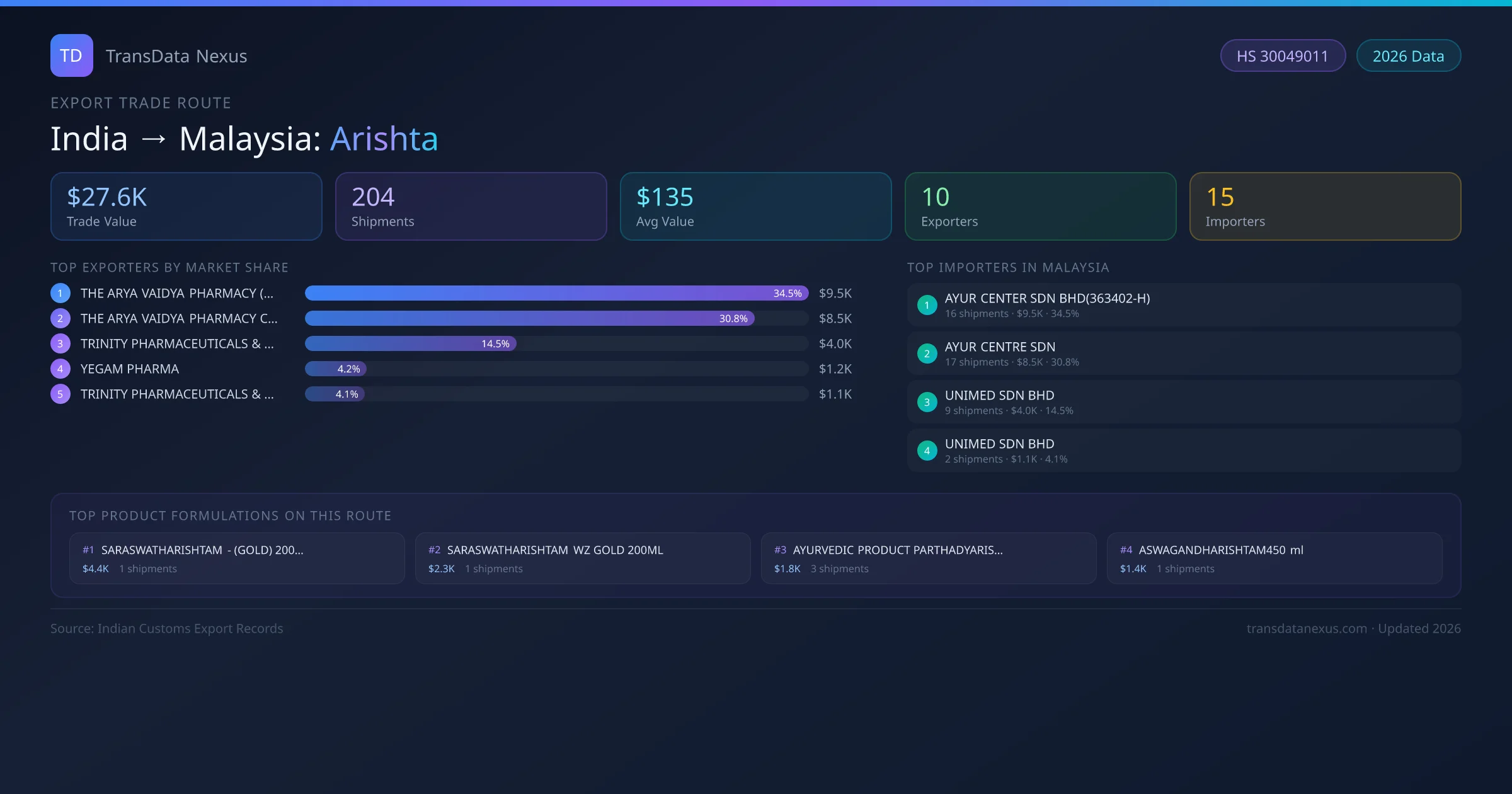Screen dimensions: 1512x794
Task: Click the 34.5% market share bar
Action: pos(556,293)
